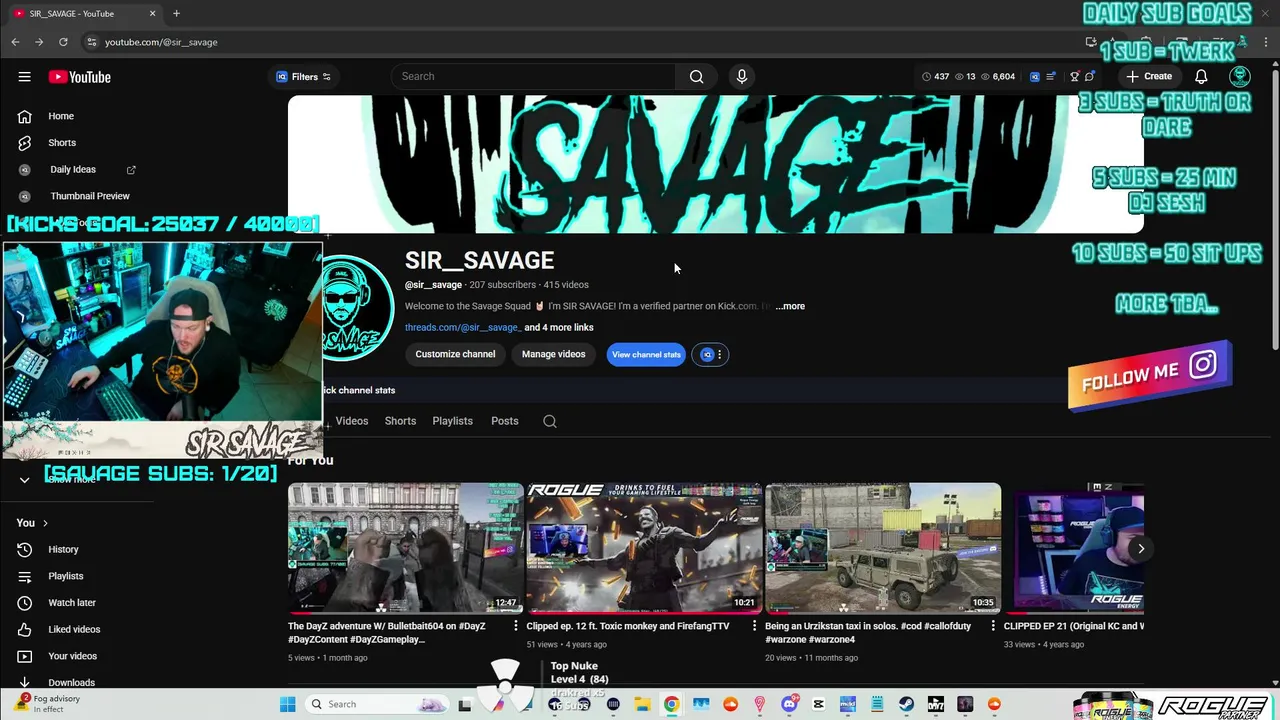Screen dimensions: 1280x720
Task: Open a new browser tab
Action: (176, 13)
